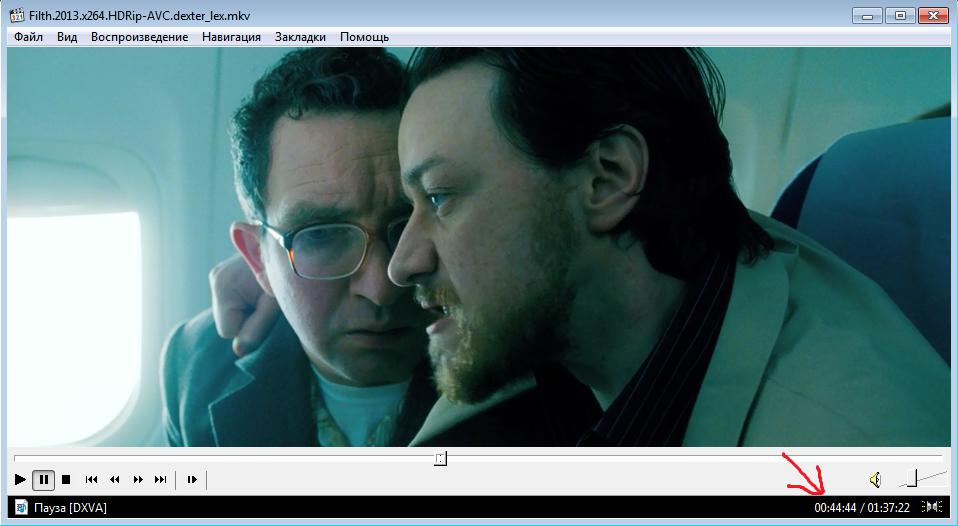This screenshot has height=526, width=958.
Task: Click the status bar file-type icon
Action: pos(21,507)
